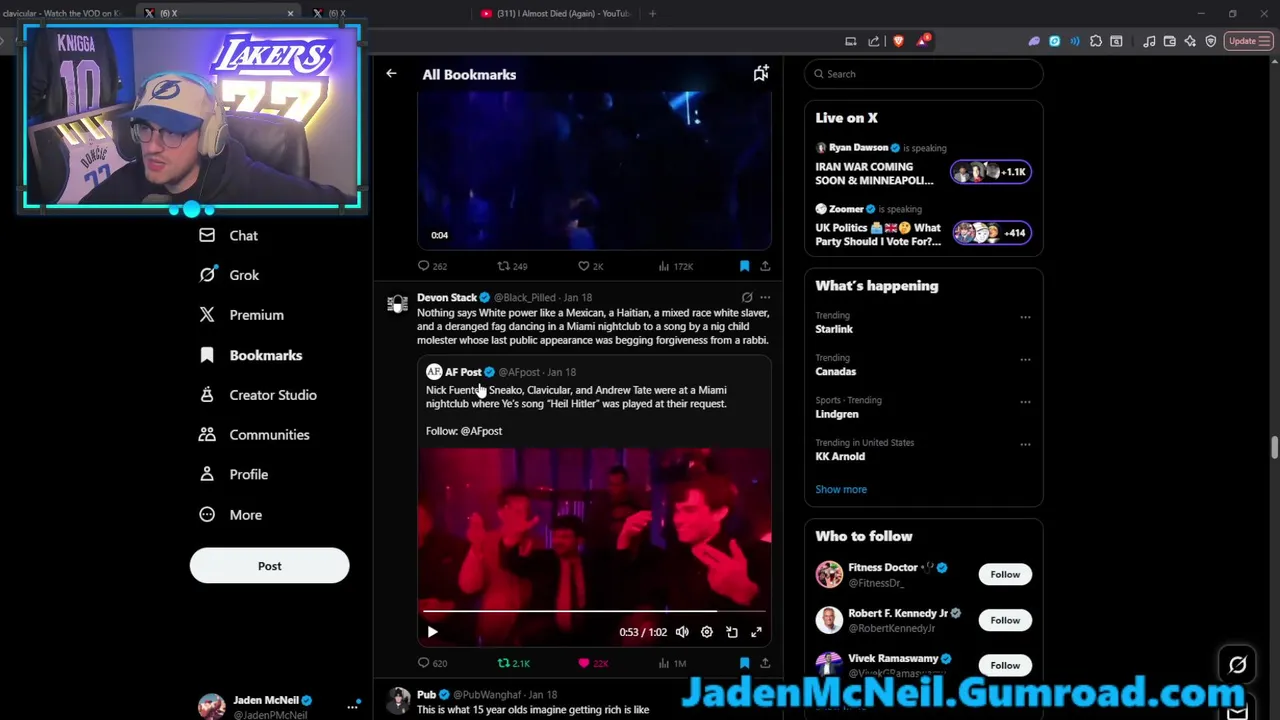Screen dimensions: 1280x720
Task: Open options for Lindgren trend
Action: click(x=1025, y=402)
